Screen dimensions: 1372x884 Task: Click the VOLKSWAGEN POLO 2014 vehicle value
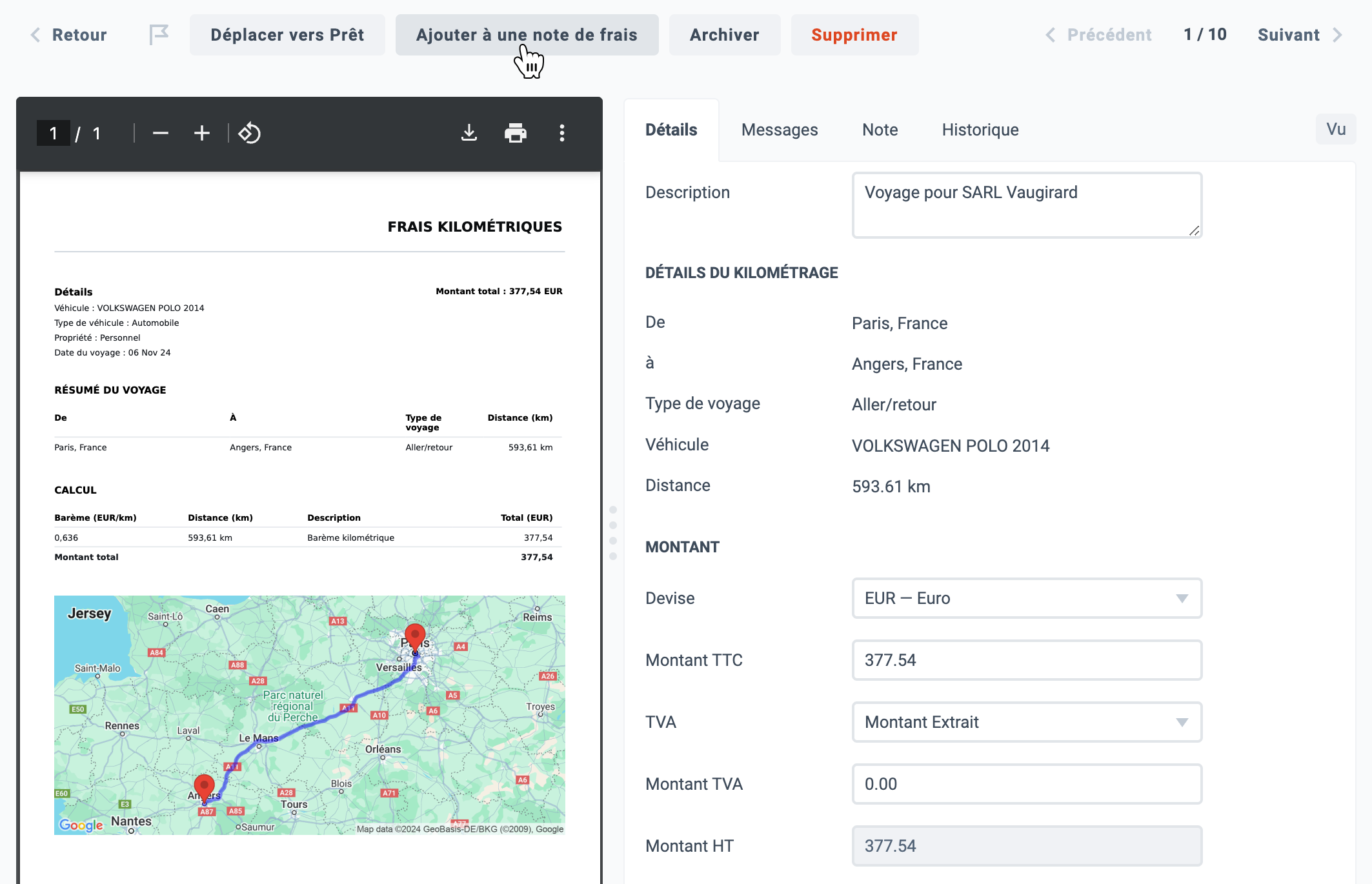click(x=951, y=446)
